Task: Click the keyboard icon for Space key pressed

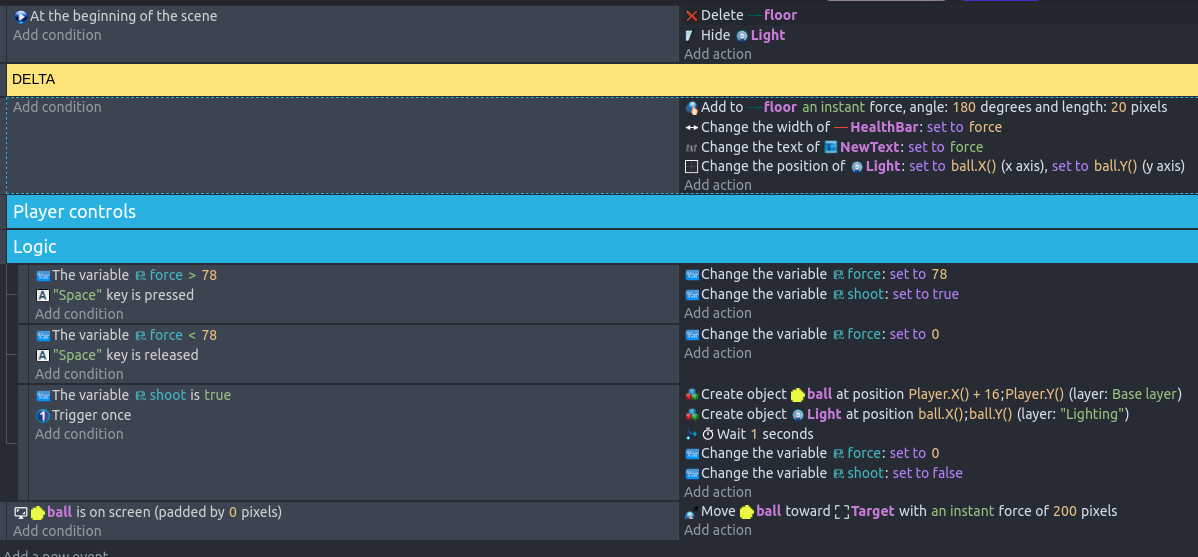Action: click(x=42, y=296)
